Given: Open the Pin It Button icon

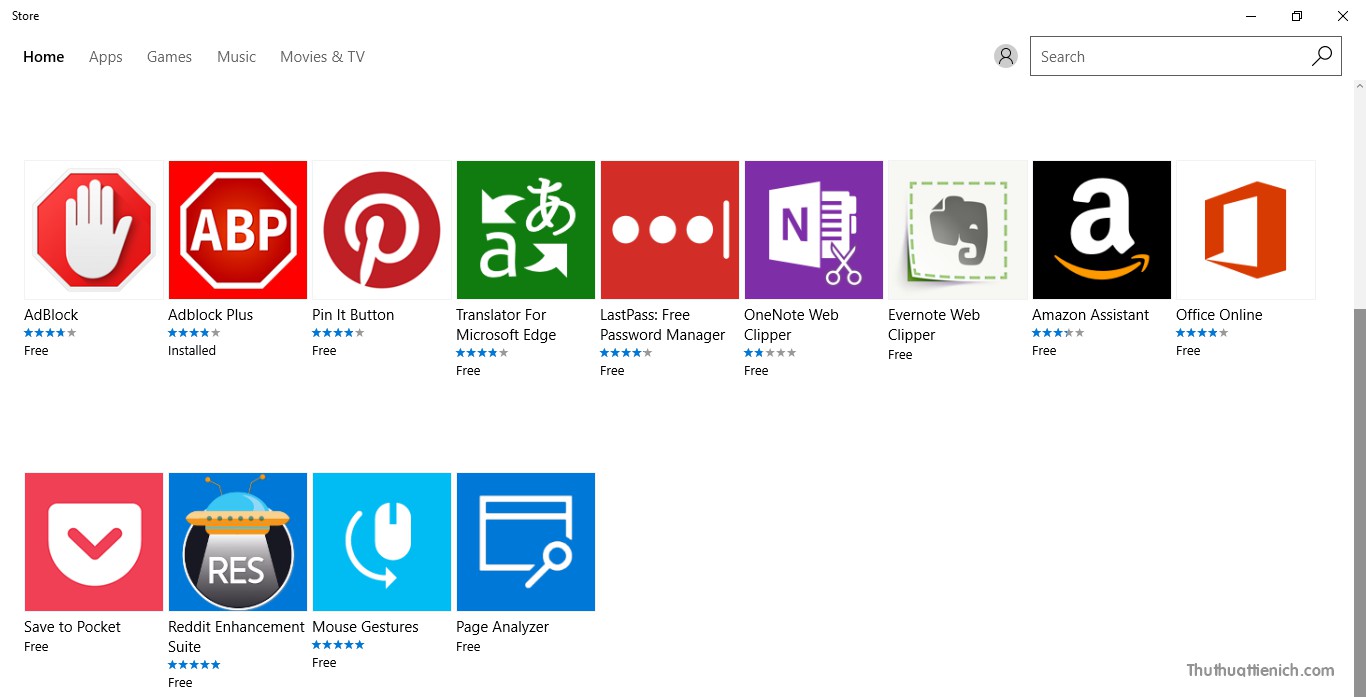Looking at the screenshot, I should (382, 230).
